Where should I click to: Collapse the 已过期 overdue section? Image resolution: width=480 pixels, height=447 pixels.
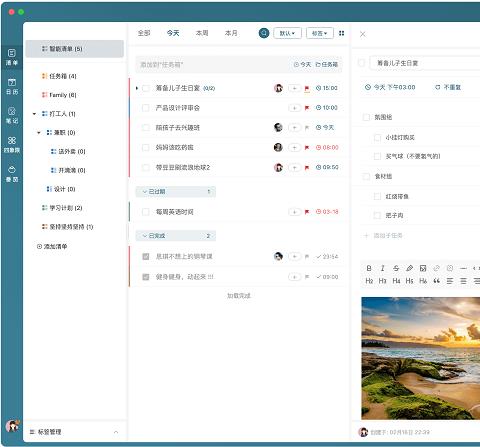(x=176, y=191)
